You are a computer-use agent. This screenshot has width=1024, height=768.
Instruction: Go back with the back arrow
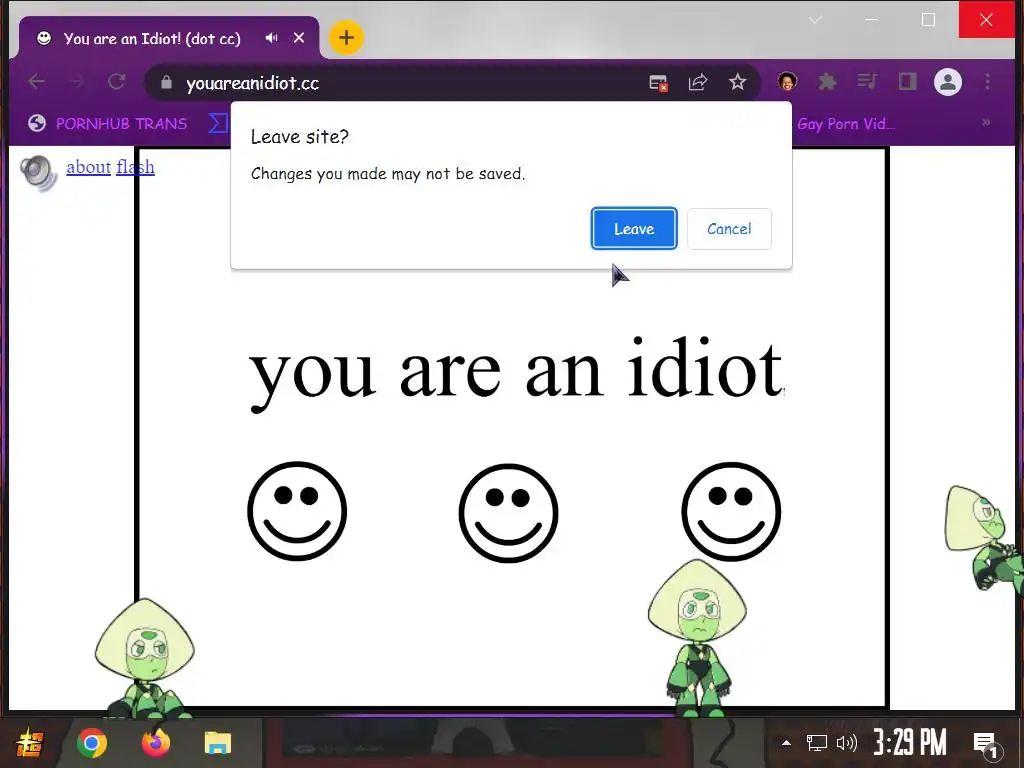click(x=37, y=82)
